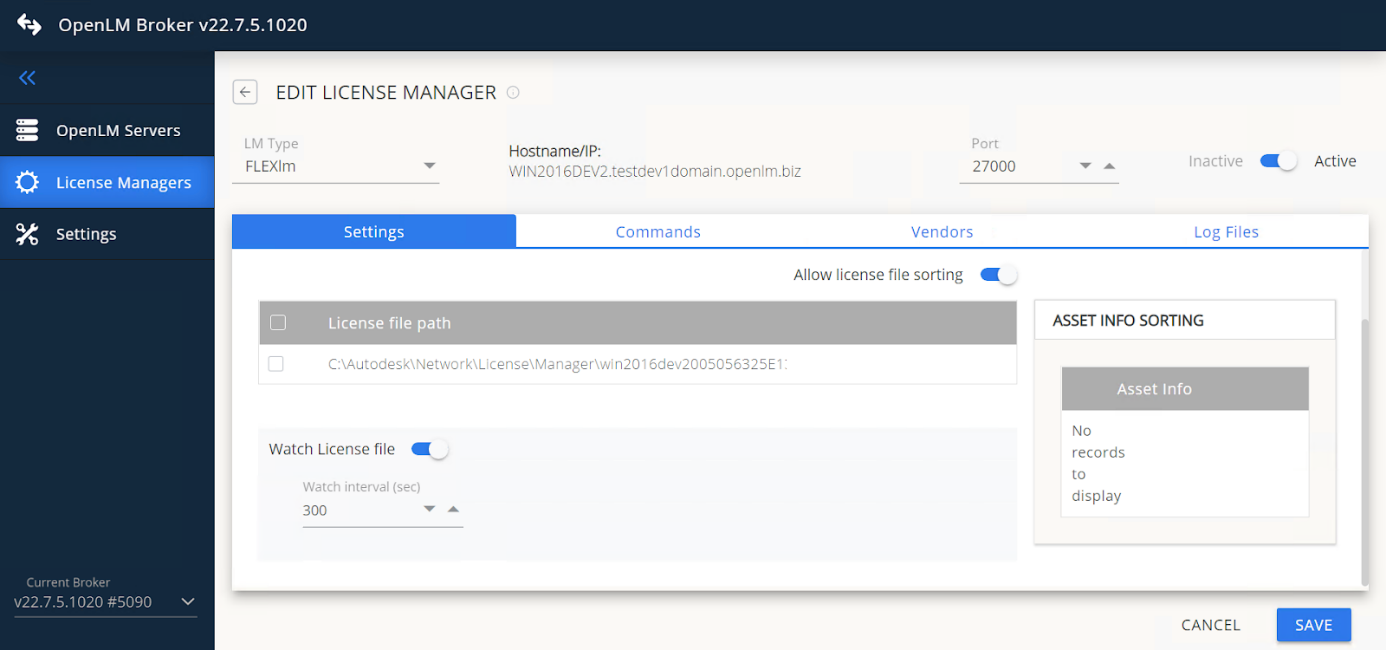Open the Port dropdown
1386x650 pixels.
click(1085, 166)
